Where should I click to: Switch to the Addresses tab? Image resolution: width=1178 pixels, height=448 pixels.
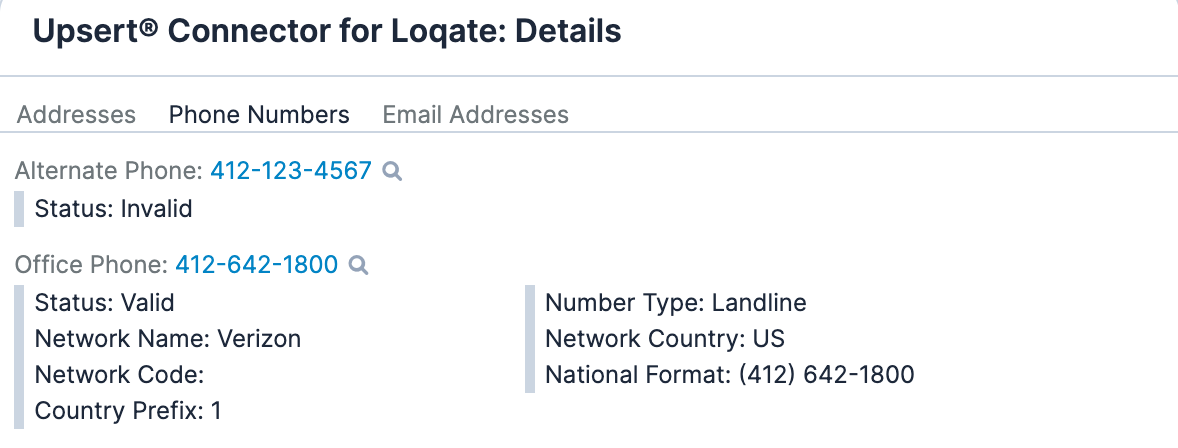[x=77, y=115]
